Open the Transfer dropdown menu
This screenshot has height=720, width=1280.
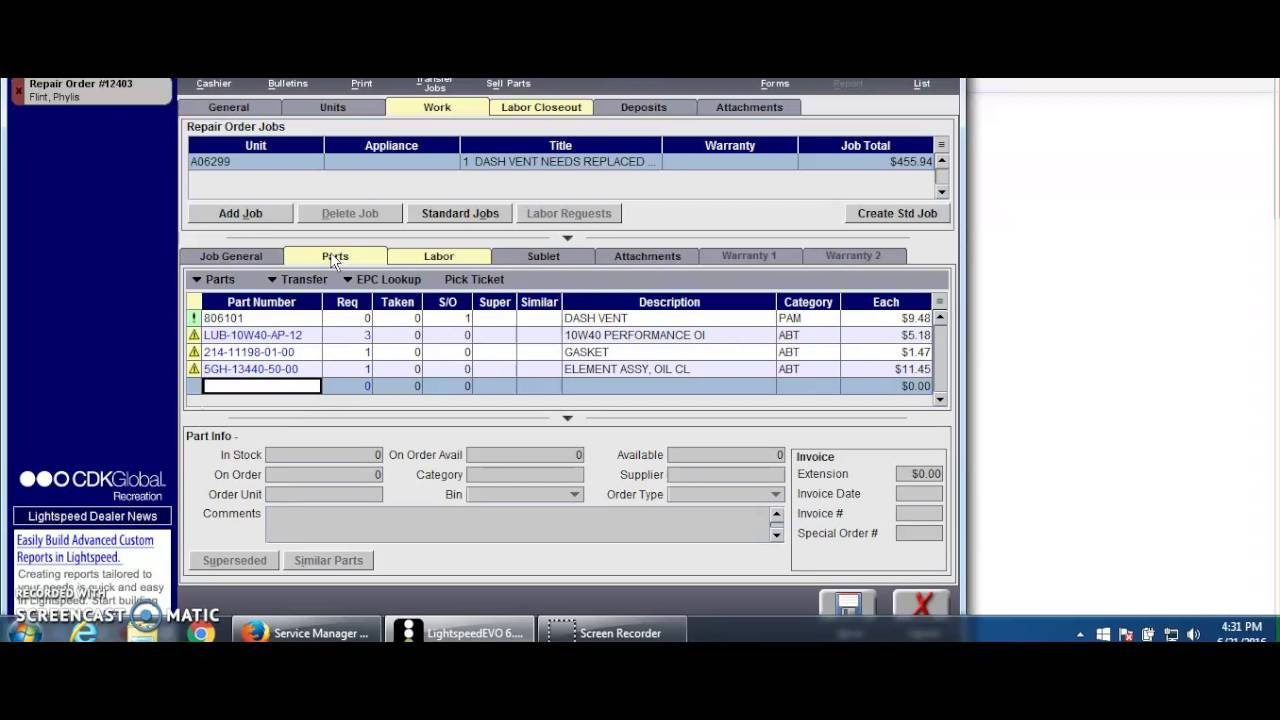click(297, 279)
